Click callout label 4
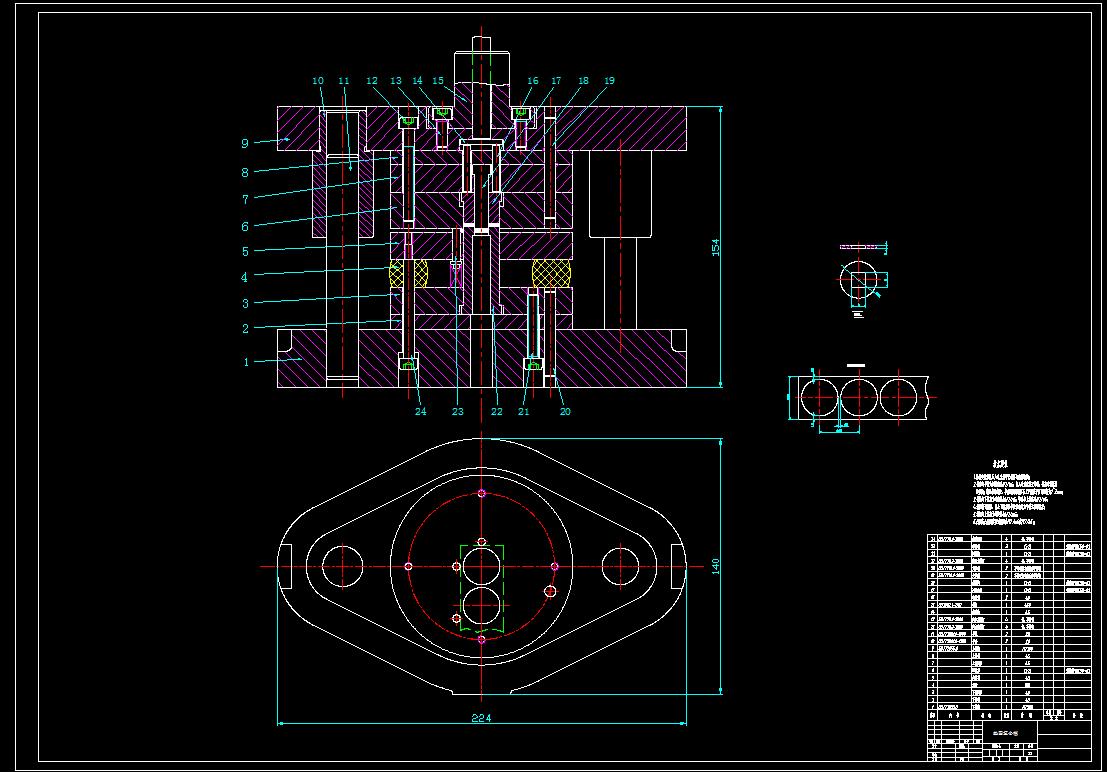Screen dimensions: 1107x772 pos(245,278)
